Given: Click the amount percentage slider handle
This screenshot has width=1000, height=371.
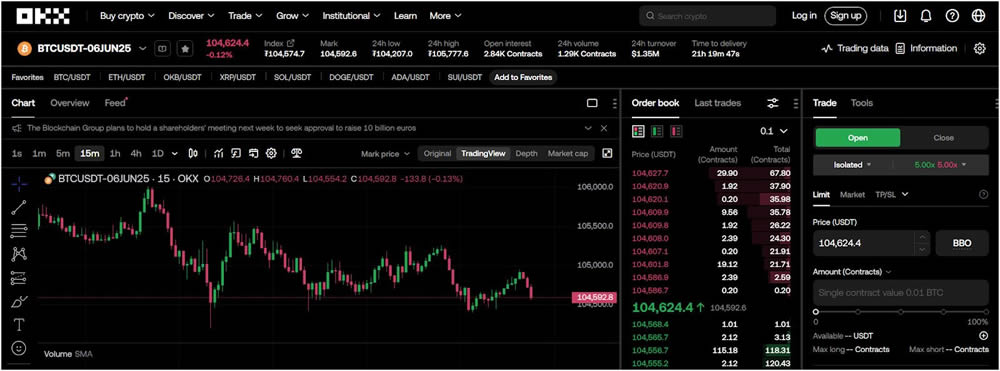Looking at the screenshot, I should pyautogui.click(x=816, y=312).
